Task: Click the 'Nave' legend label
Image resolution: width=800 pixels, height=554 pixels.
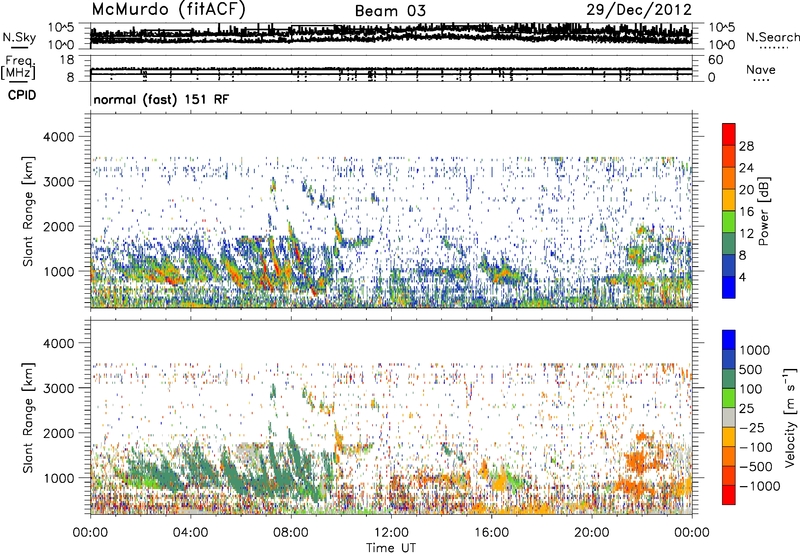Action: 761,70
